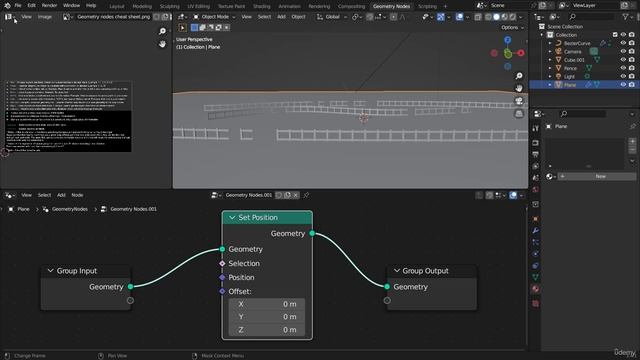The height and width of the screenshot is (360, 640).
Task: Click the Z axis gizmo circle
Action: point(507,40)
